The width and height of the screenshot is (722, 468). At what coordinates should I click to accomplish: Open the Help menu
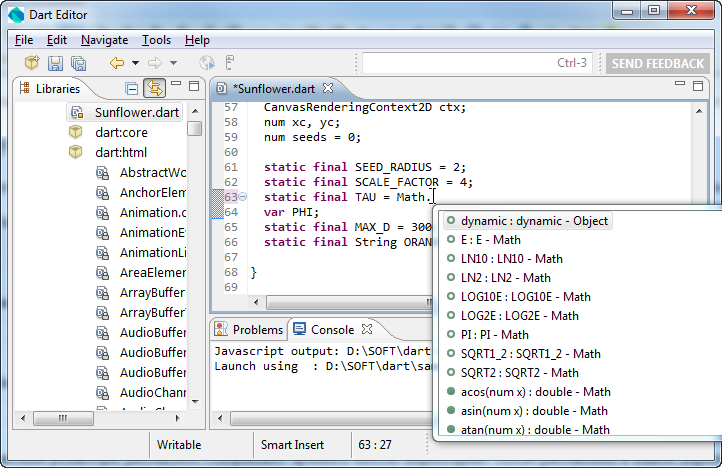[x=197, y=40]
